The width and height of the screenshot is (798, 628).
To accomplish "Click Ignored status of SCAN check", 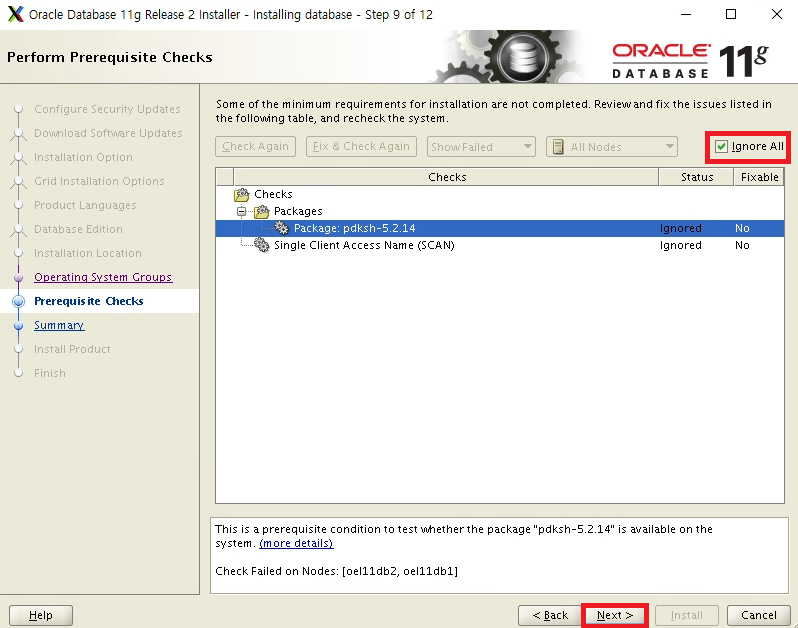I will tap(680, 245).
